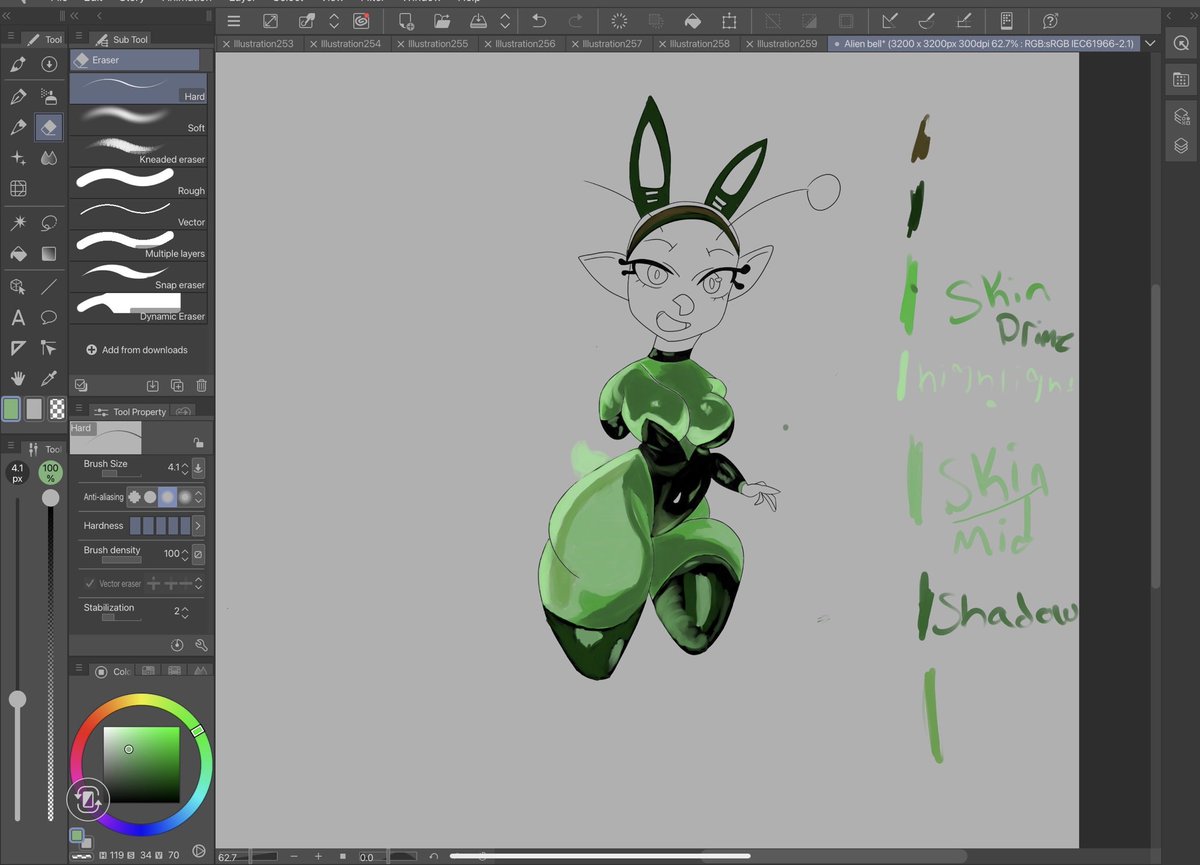Open the Tool Property wrench settings
The image size is (1200, 865).
(201, 645)
